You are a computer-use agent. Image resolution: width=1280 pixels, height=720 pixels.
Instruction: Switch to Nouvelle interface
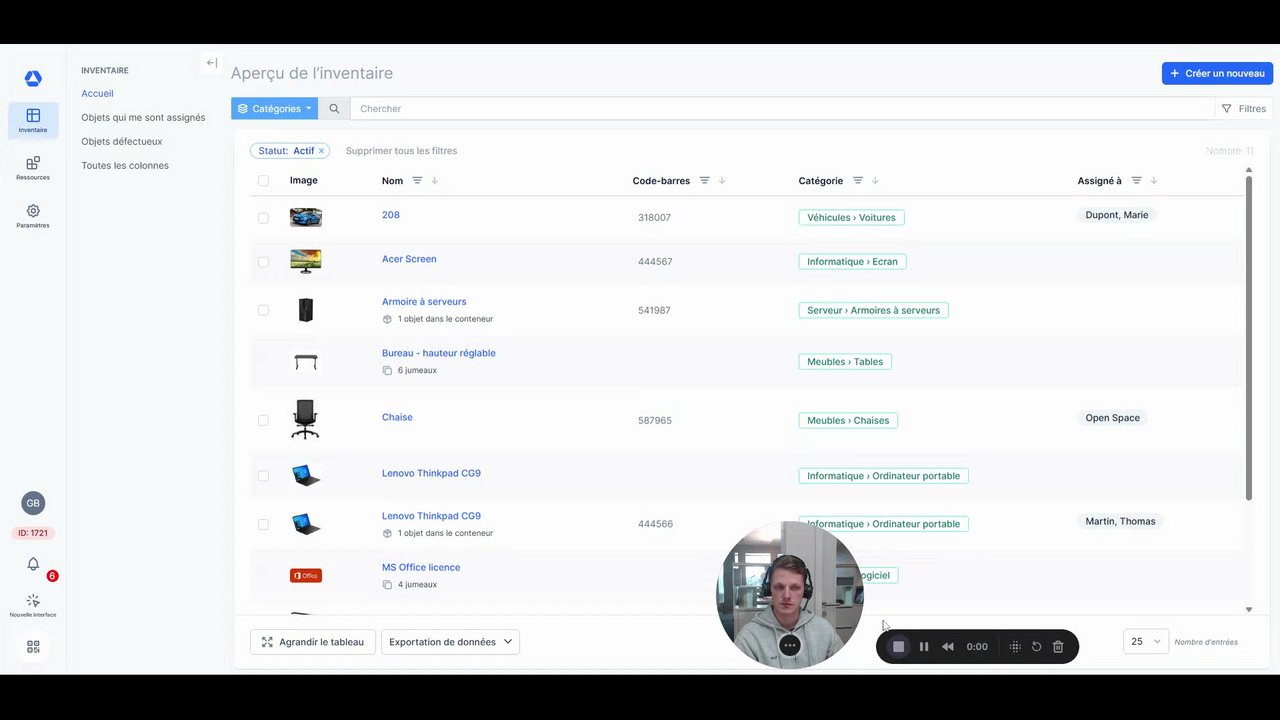click(x=33, y=606)
